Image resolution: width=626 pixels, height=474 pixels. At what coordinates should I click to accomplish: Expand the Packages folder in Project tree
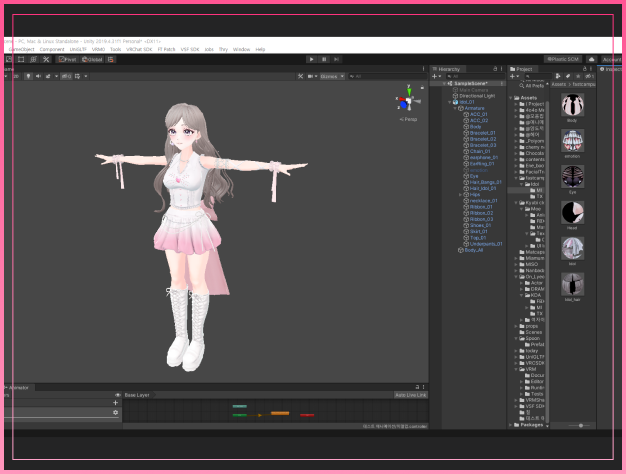[x=511, y=425]
